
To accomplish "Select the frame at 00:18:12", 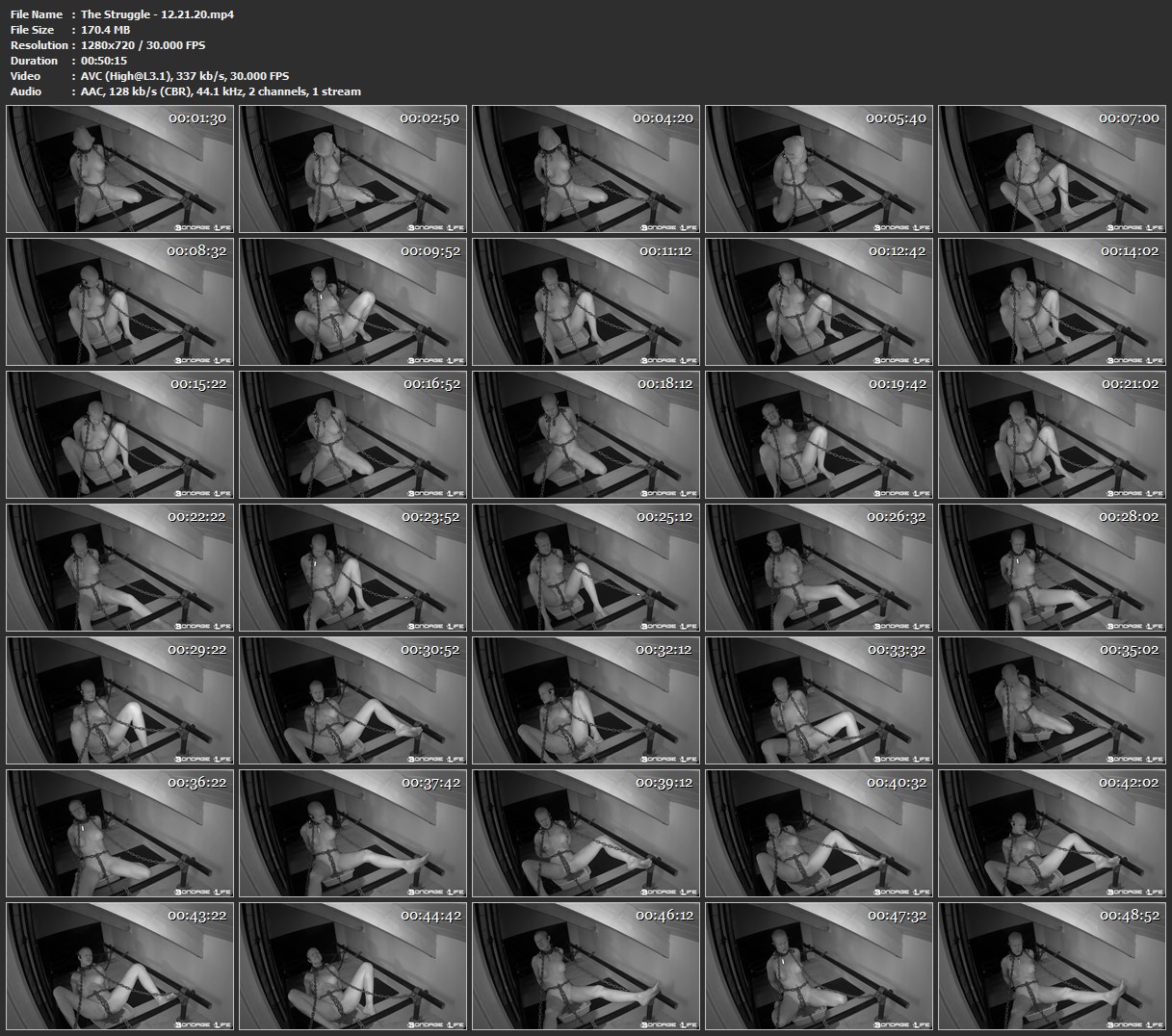I will [586, 434].
